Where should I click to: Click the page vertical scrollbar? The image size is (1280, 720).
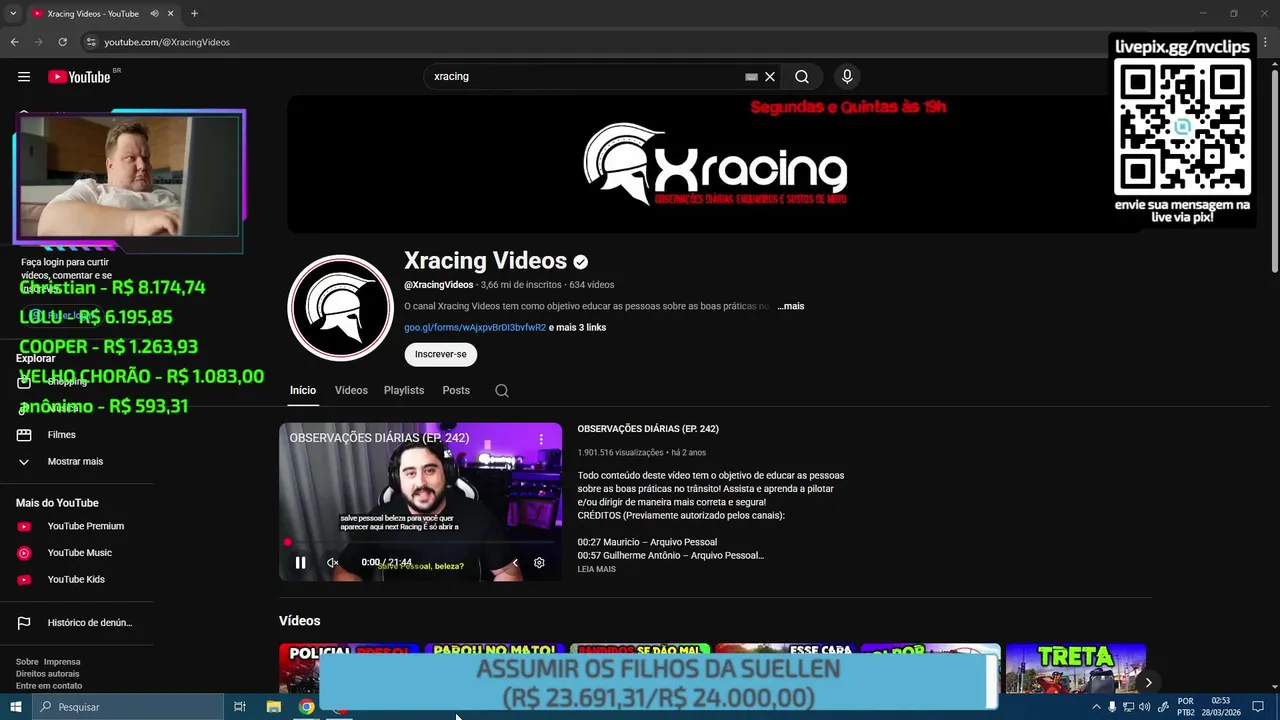[x=1274, y=170]
